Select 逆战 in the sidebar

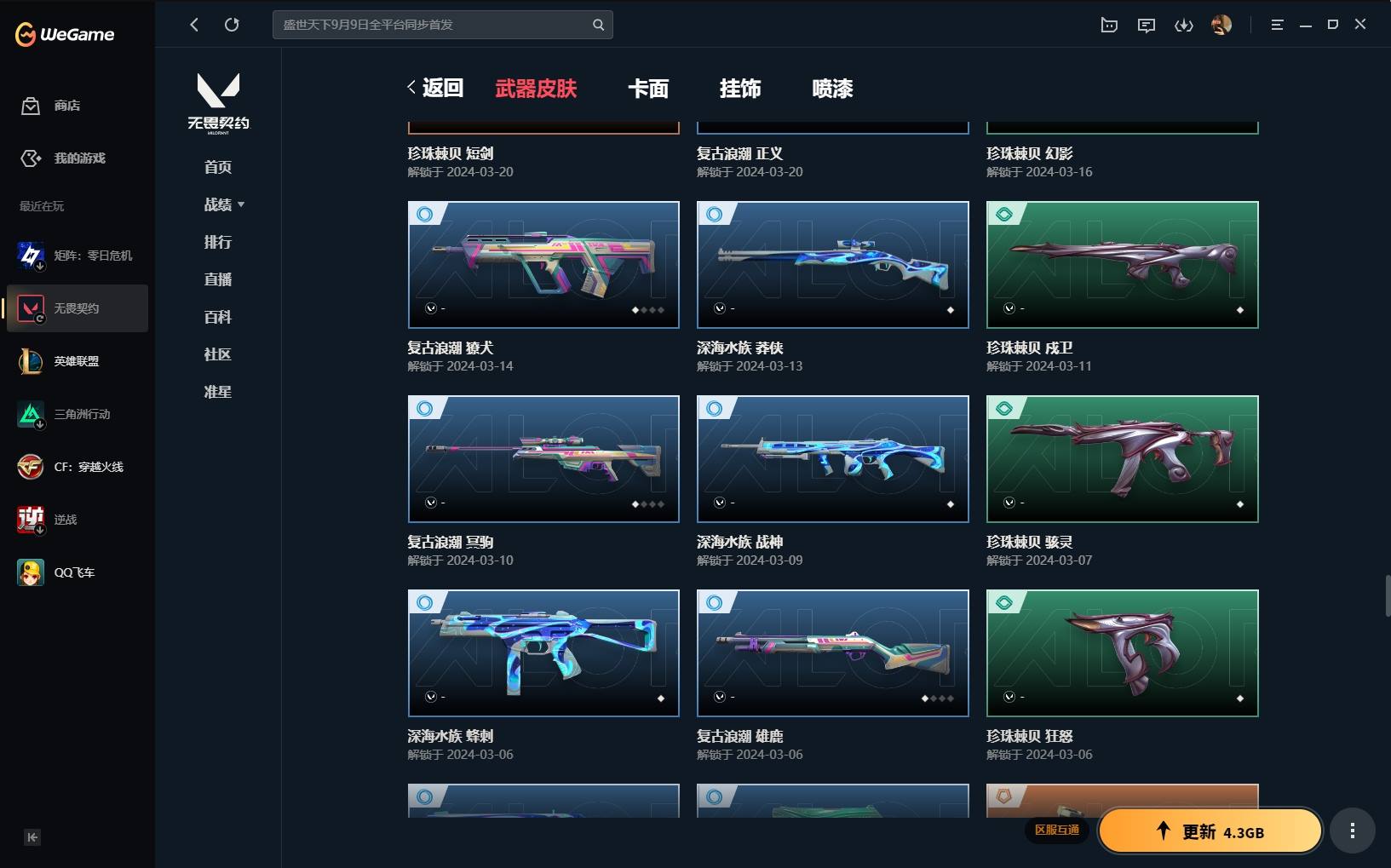[77, 520]
